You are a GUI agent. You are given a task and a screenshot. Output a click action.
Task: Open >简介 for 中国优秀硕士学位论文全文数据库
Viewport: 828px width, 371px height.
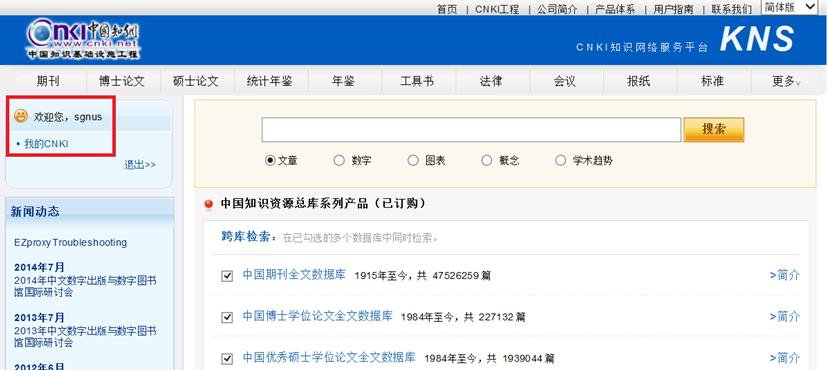[785, 358]
